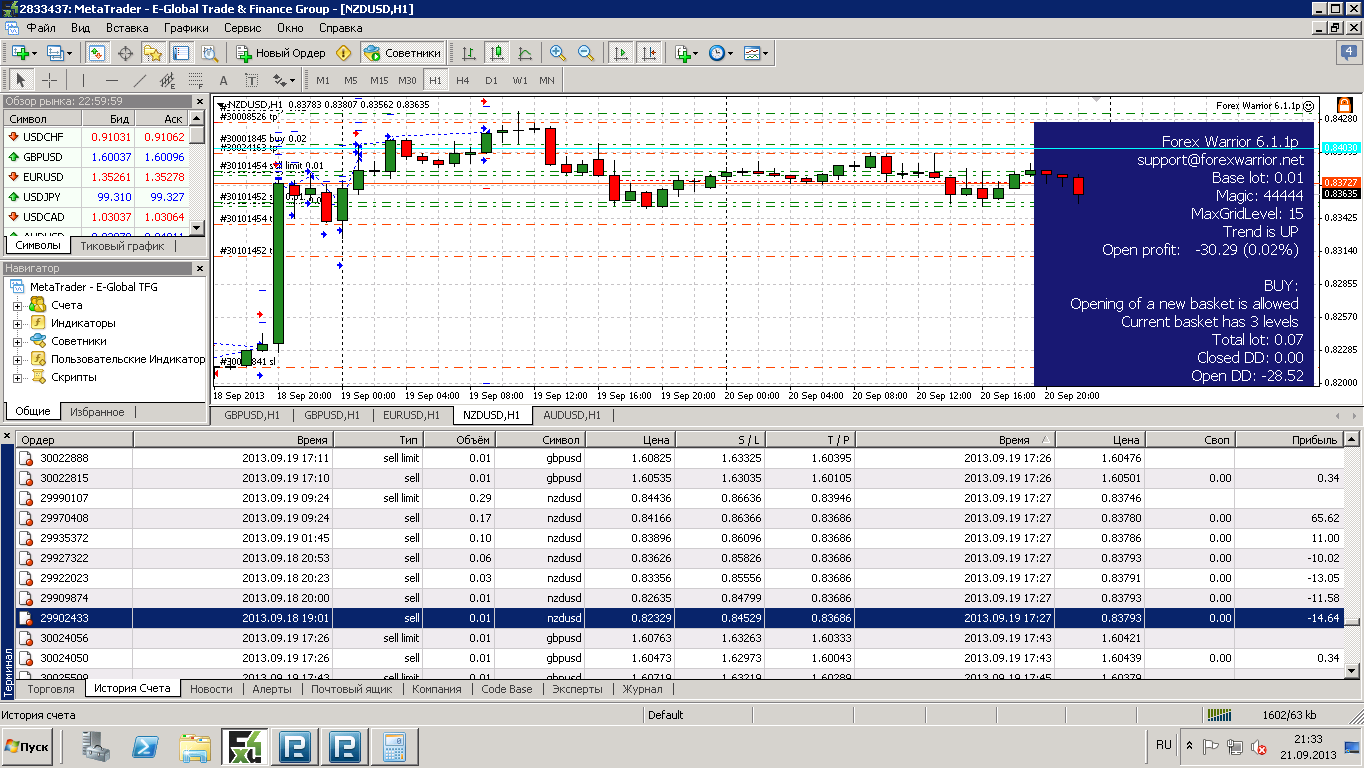1364x768 pixels.
Task: Switch chart to line chart style
Action: pyautogui.click(x=524, y=53)
